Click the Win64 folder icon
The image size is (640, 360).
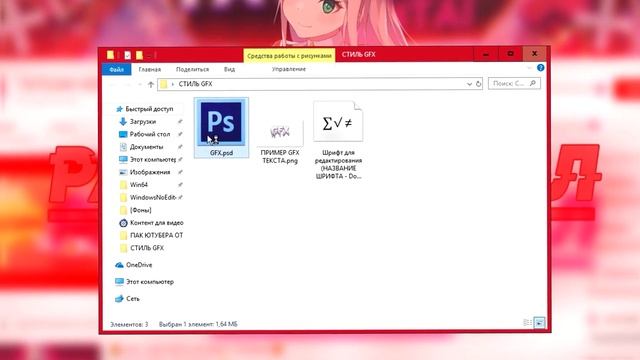123,185
